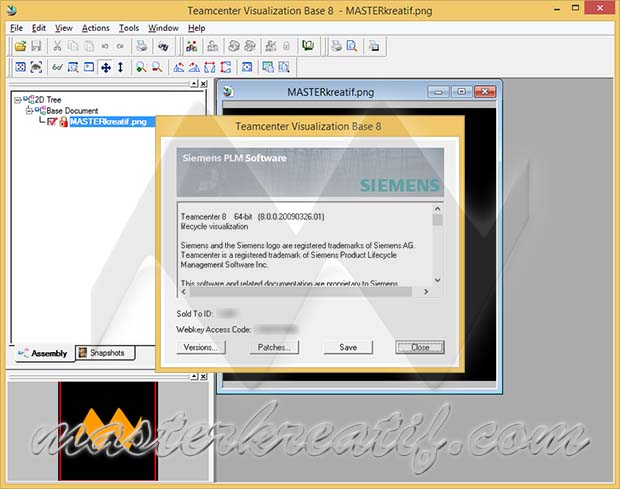
Task: Select the vertical double-arrow zoom tool
Action: point(121,68)
